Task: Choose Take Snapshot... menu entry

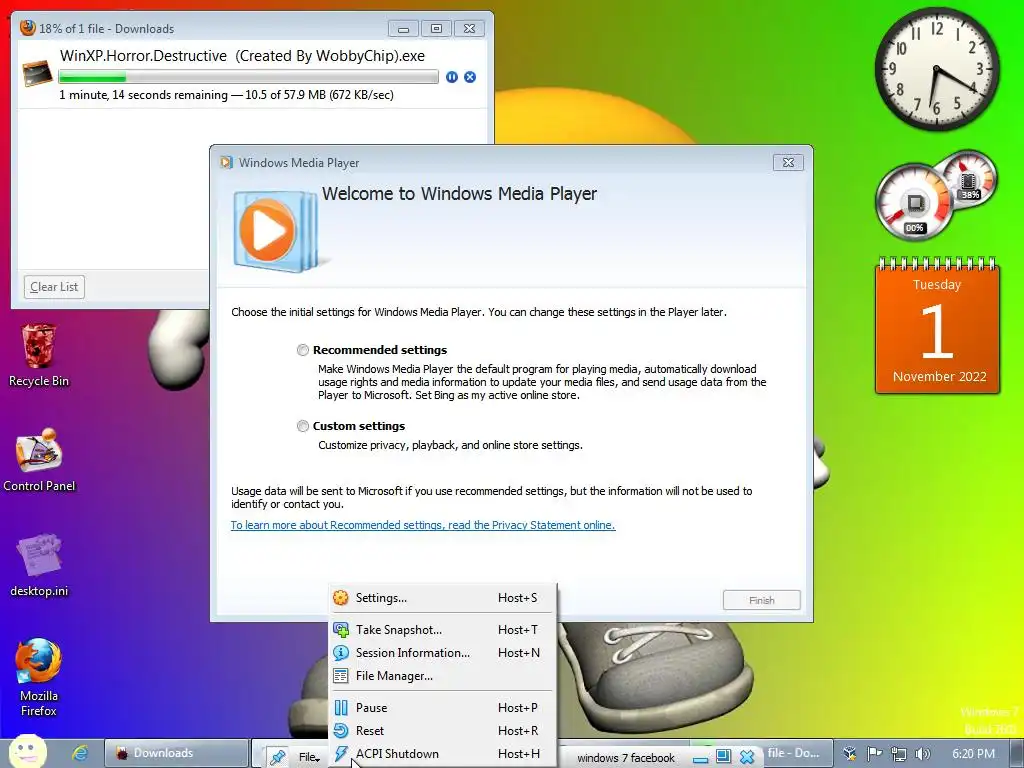Action: coord(443,630)
